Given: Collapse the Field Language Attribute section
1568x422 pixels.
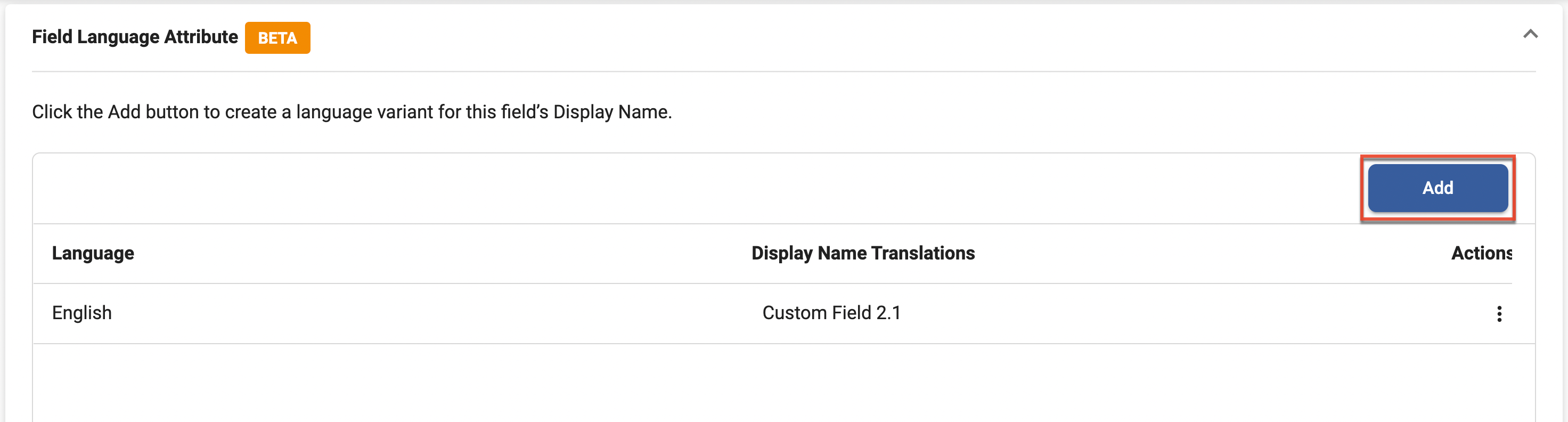Looking at the screenshot, I should pos(1530,34).
